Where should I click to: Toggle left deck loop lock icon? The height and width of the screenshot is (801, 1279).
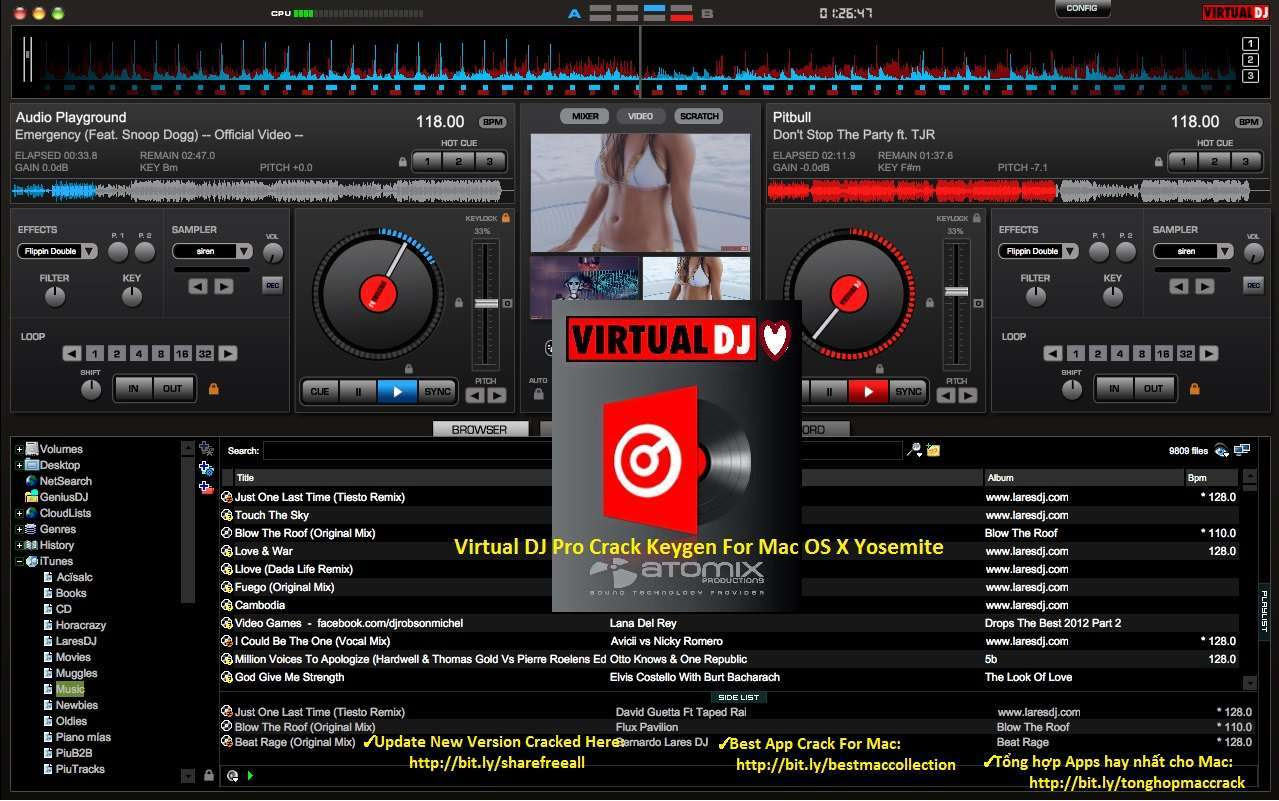[x=213, y=388]
